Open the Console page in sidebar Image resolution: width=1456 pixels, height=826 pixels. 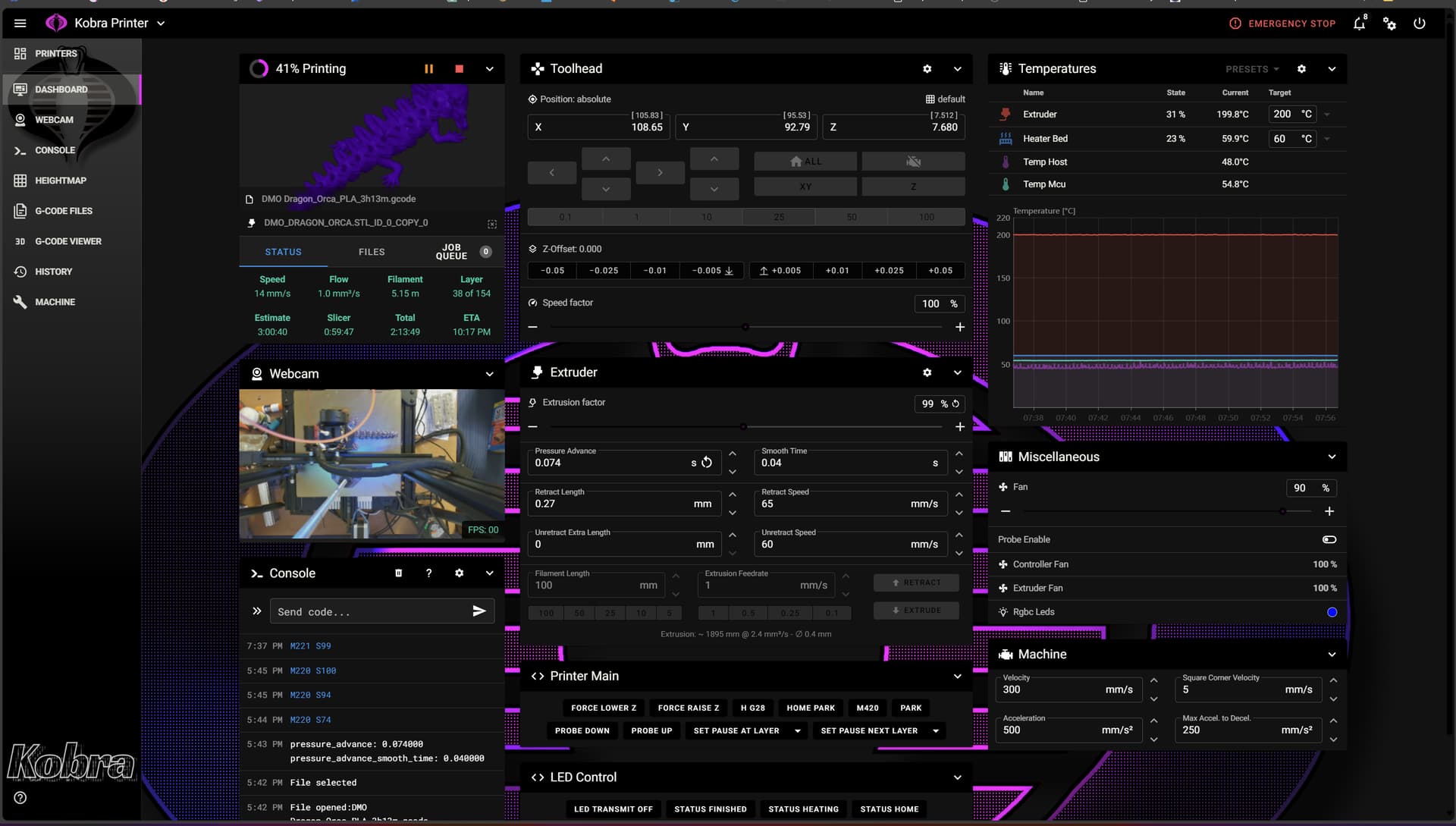click(x=71, y=150)
